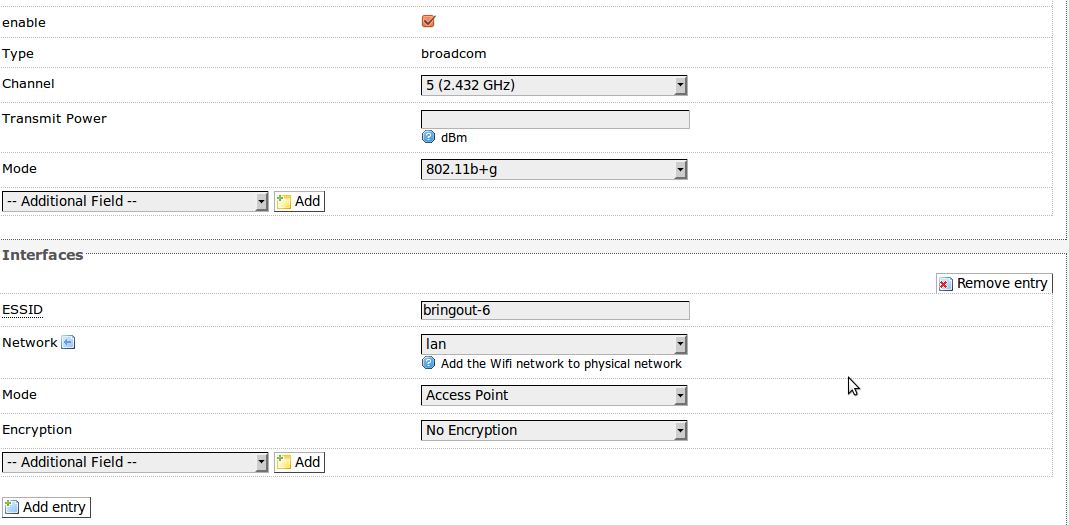Click the underlined ESSID label
Viewport: 1069px width, 525px height.
pos(22,310)
